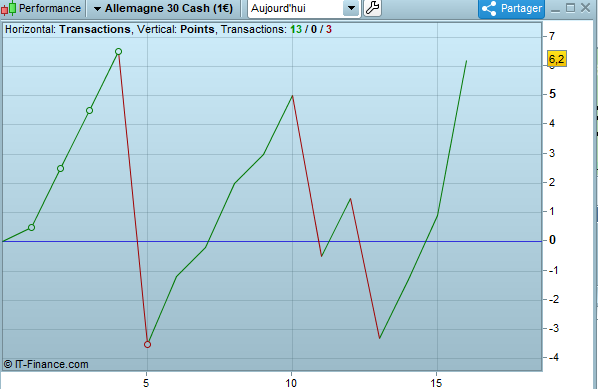Screen dimensions: 598x389
Task: Click the Performance window title text
Action: pos(50,8)
